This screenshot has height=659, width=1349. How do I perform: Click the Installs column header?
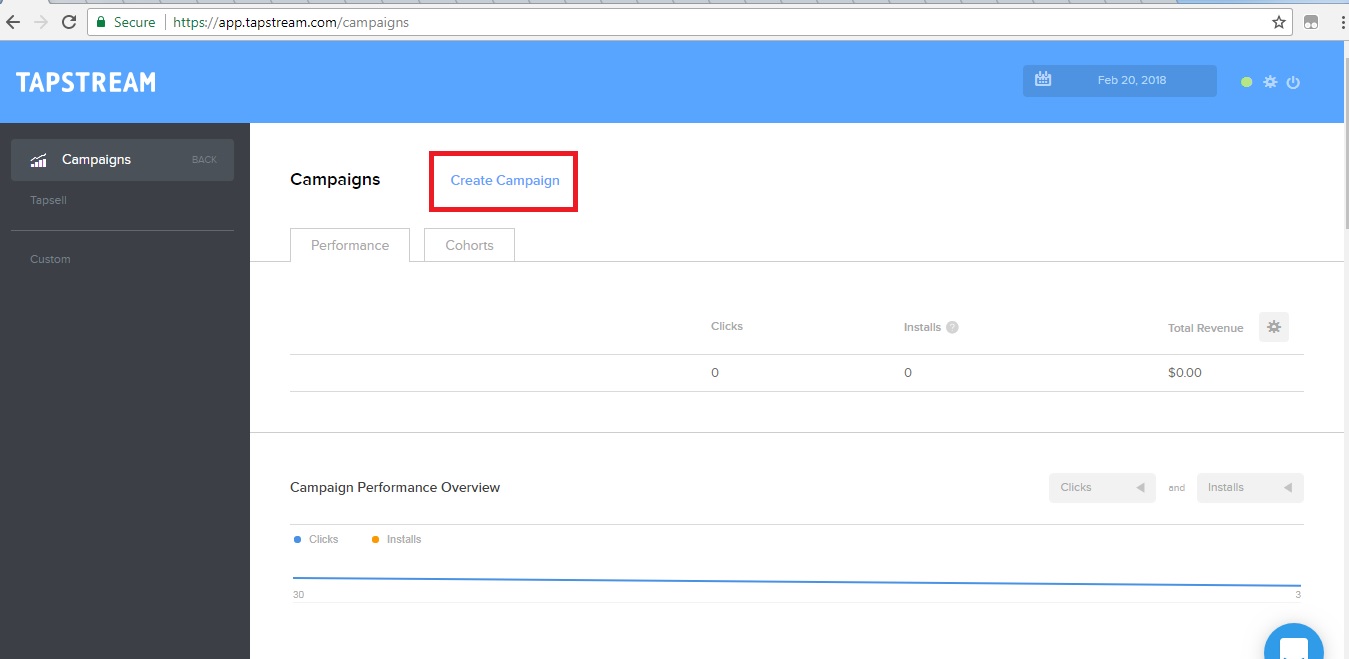click(922, 327)
